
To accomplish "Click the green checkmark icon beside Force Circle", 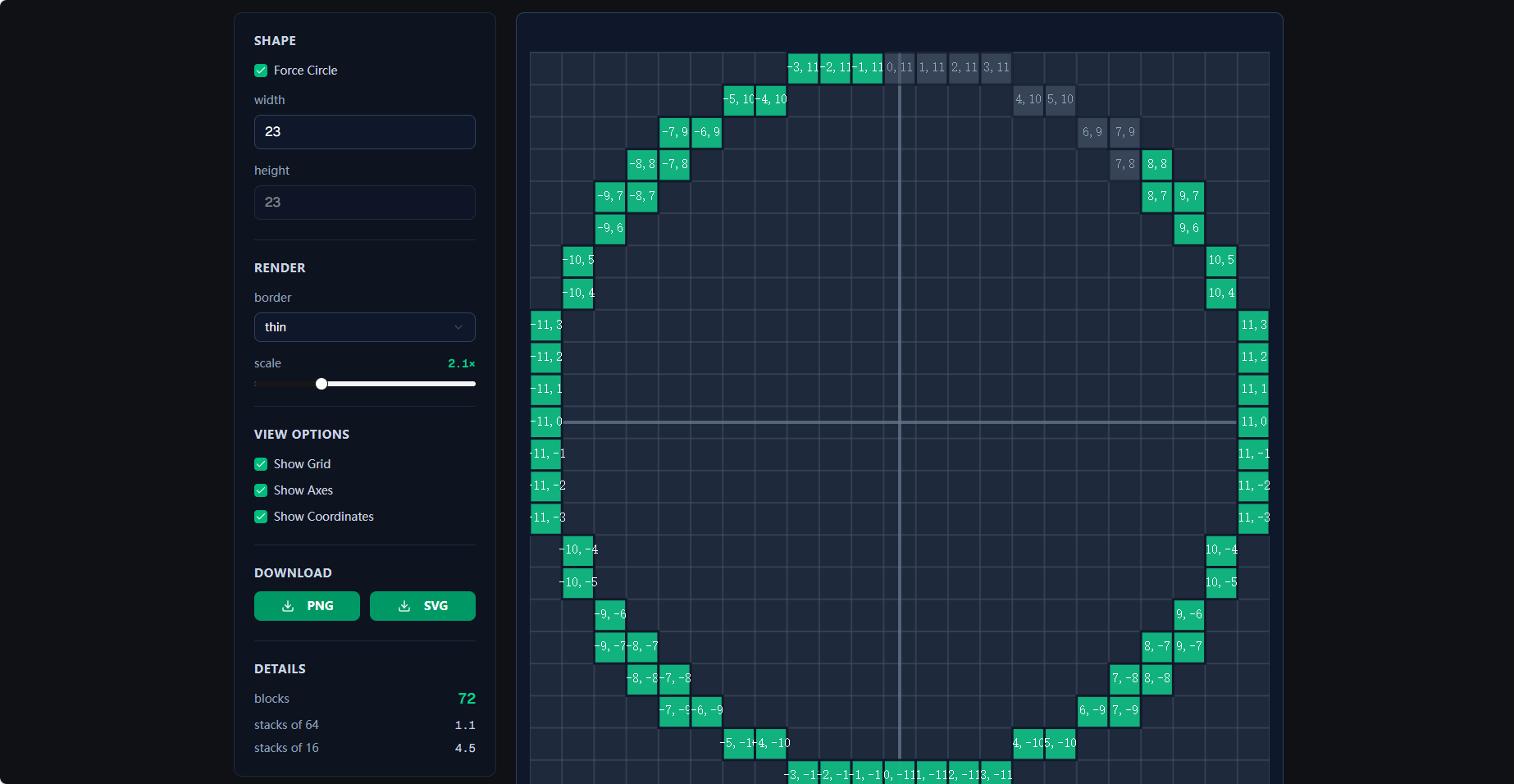I will 260,71.
